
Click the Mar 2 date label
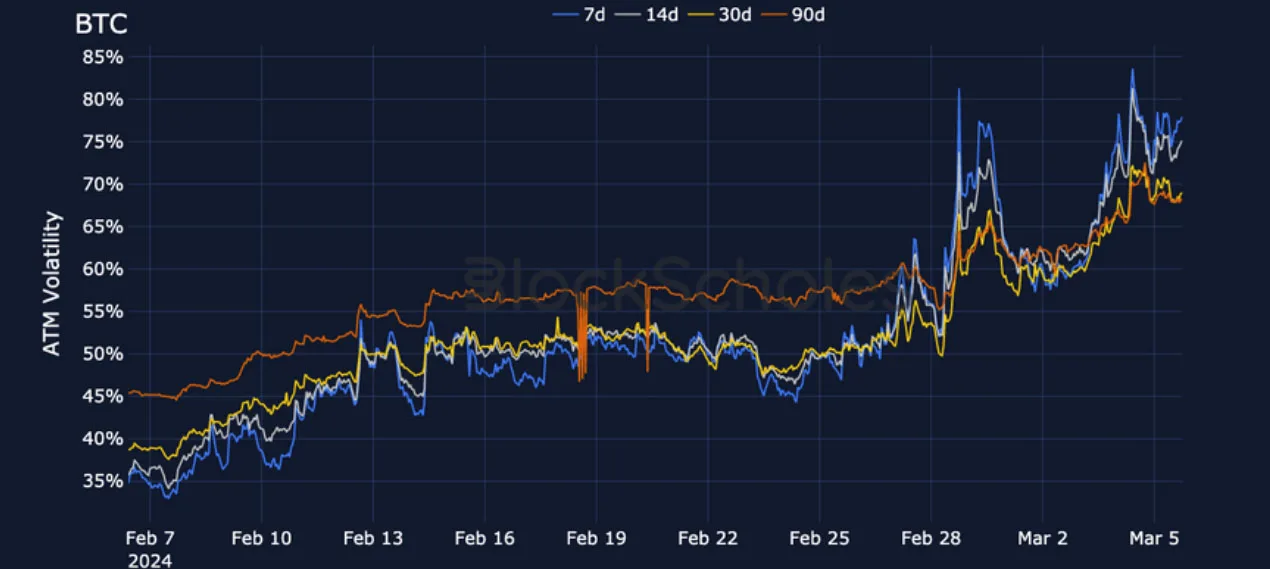(1042, 538)
